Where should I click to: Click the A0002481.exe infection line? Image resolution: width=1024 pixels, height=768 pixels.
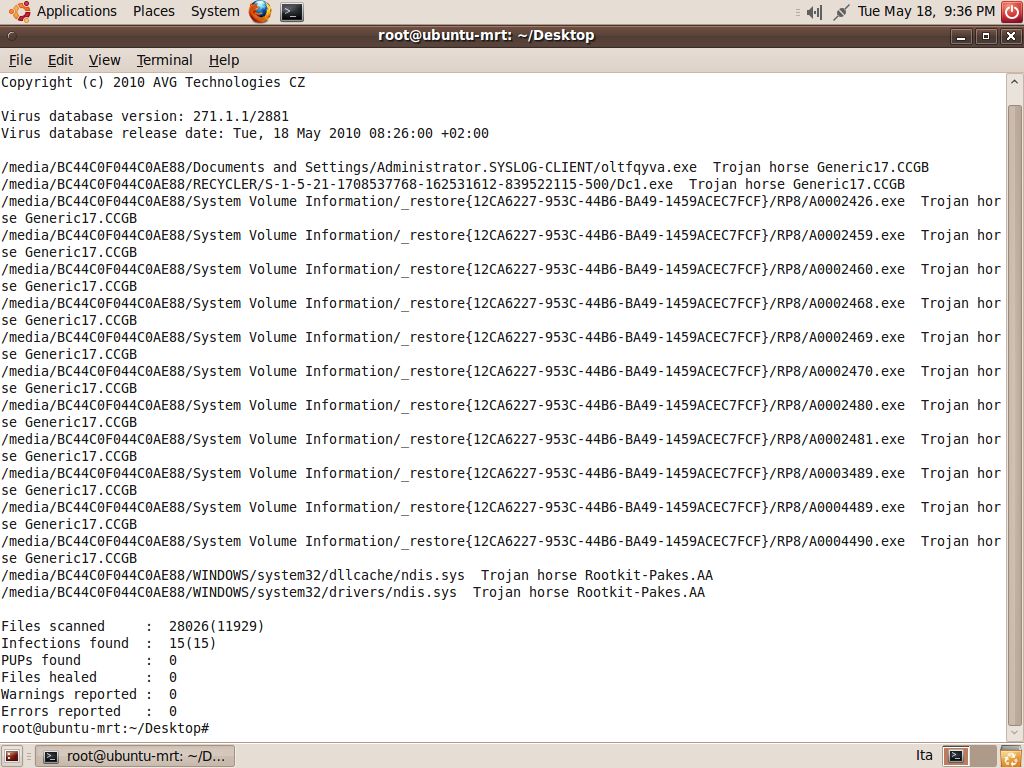[x=501, y=447]
